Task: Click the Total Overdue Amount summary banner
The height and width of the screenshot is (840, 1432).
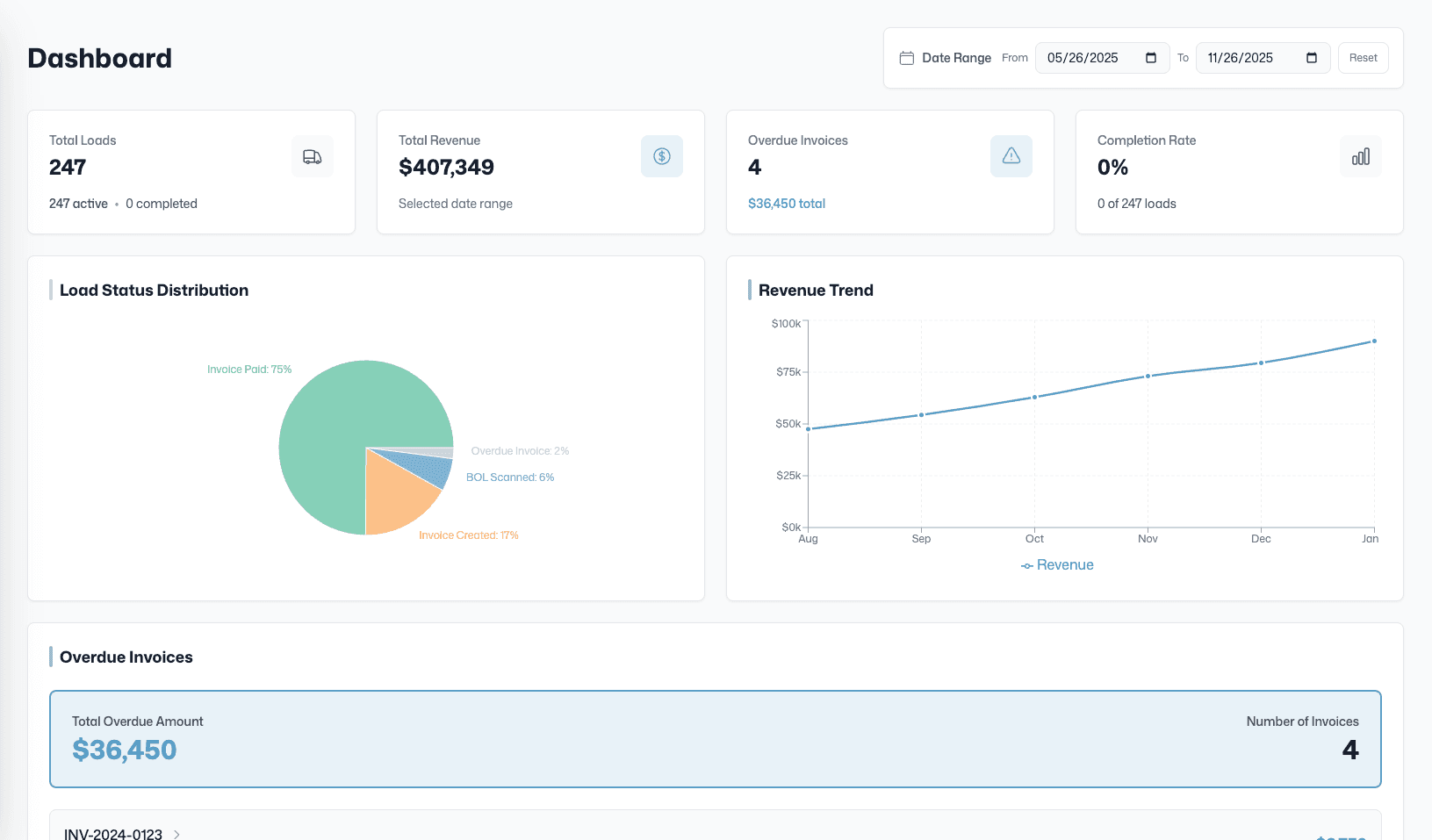Action: click(714, 739)
